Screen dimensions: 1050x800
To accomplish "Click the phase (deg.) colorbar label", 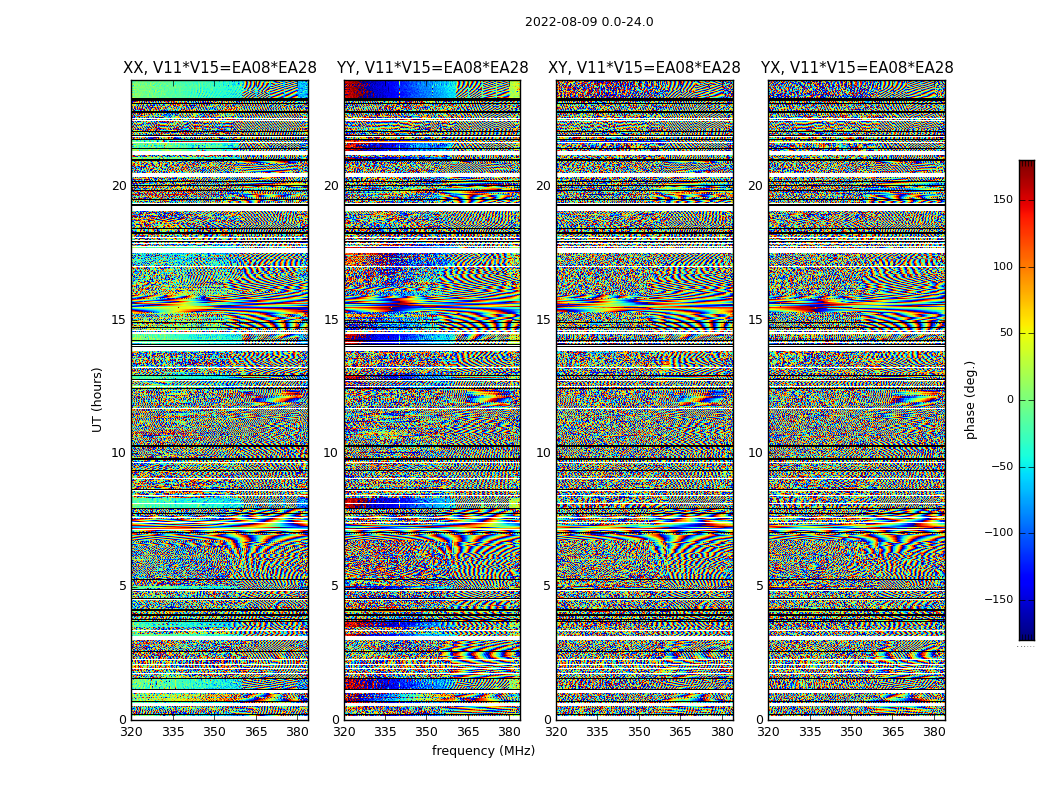I will coord(970,400).
